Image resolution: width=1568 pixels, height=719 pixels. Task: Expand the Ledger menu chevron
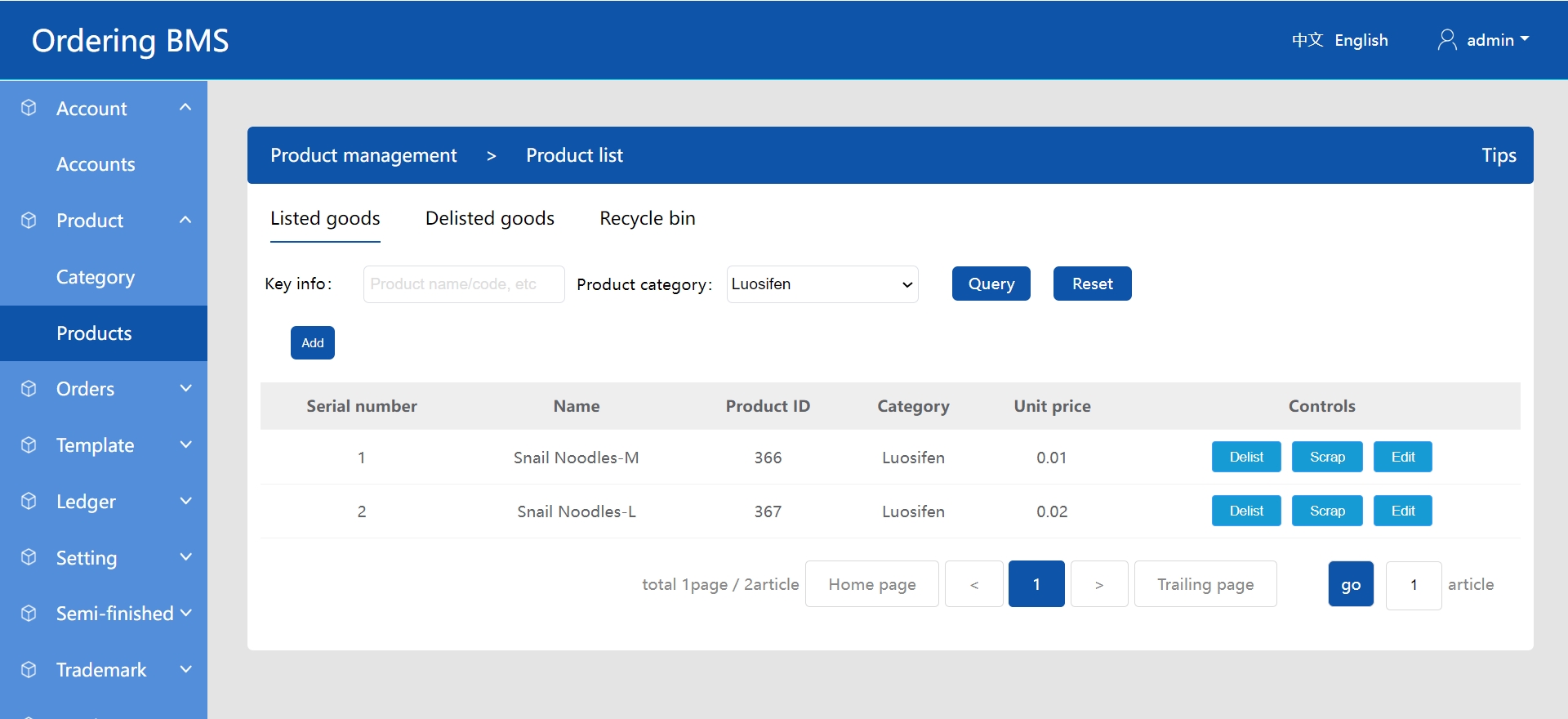(186, 501)
